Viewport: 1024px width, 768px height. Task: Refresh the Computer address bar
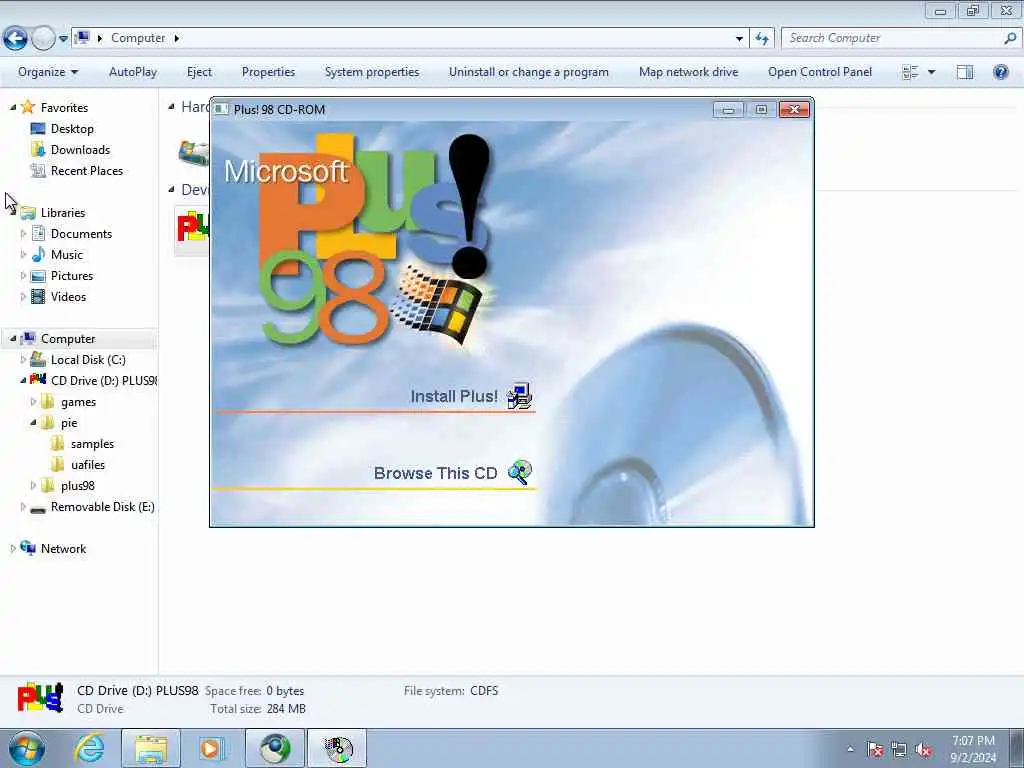tap(762, 39)
